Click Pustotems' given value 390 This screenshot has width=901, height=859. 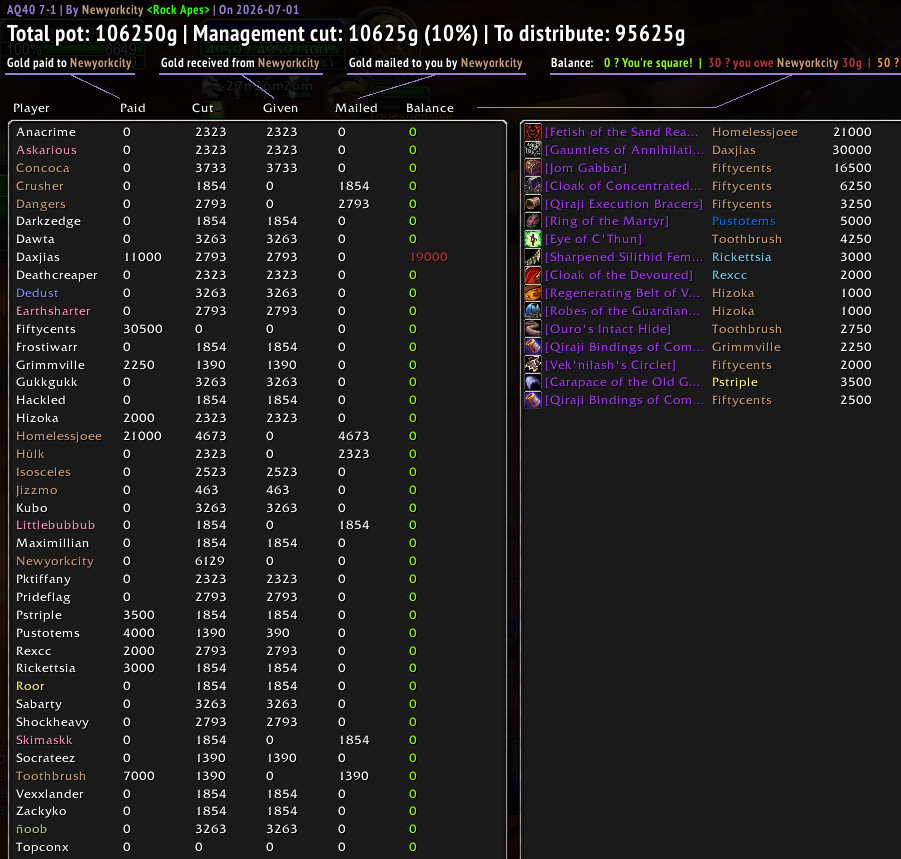coord(278,633)
